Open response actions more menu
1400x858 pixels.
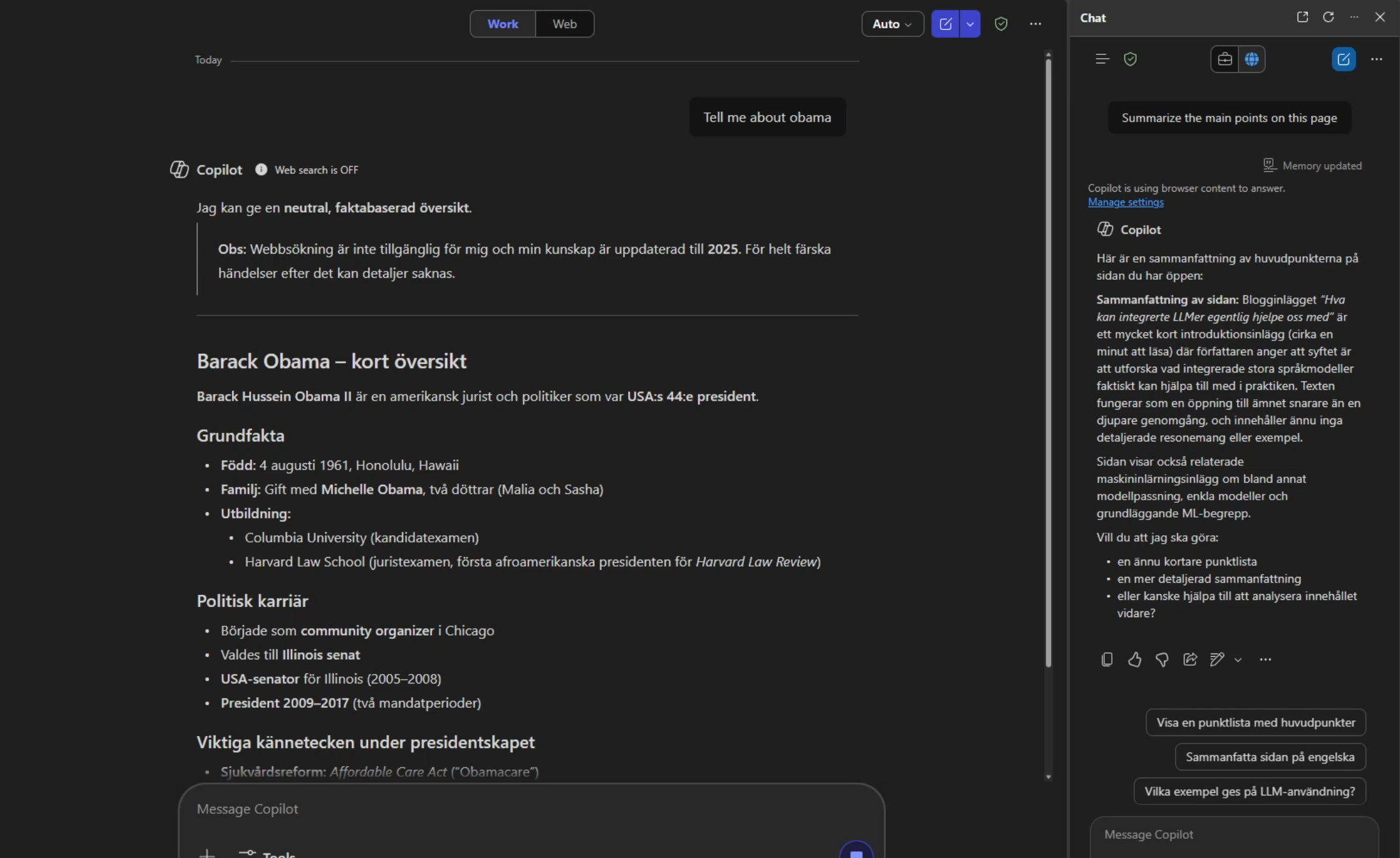pos(1265,659)
